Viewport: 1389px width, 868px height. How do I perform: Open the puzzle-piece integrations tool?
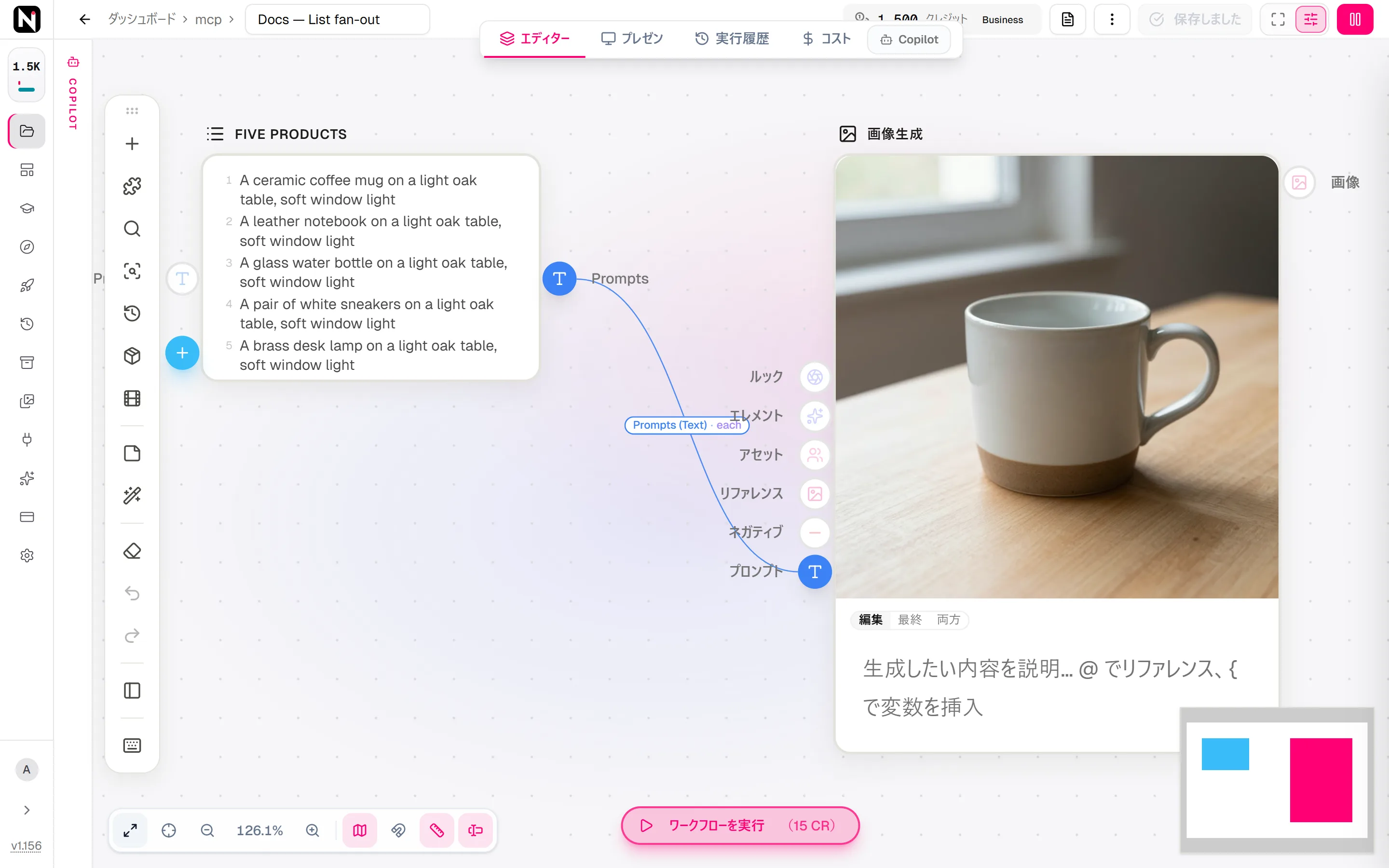(x=132, y=186)
